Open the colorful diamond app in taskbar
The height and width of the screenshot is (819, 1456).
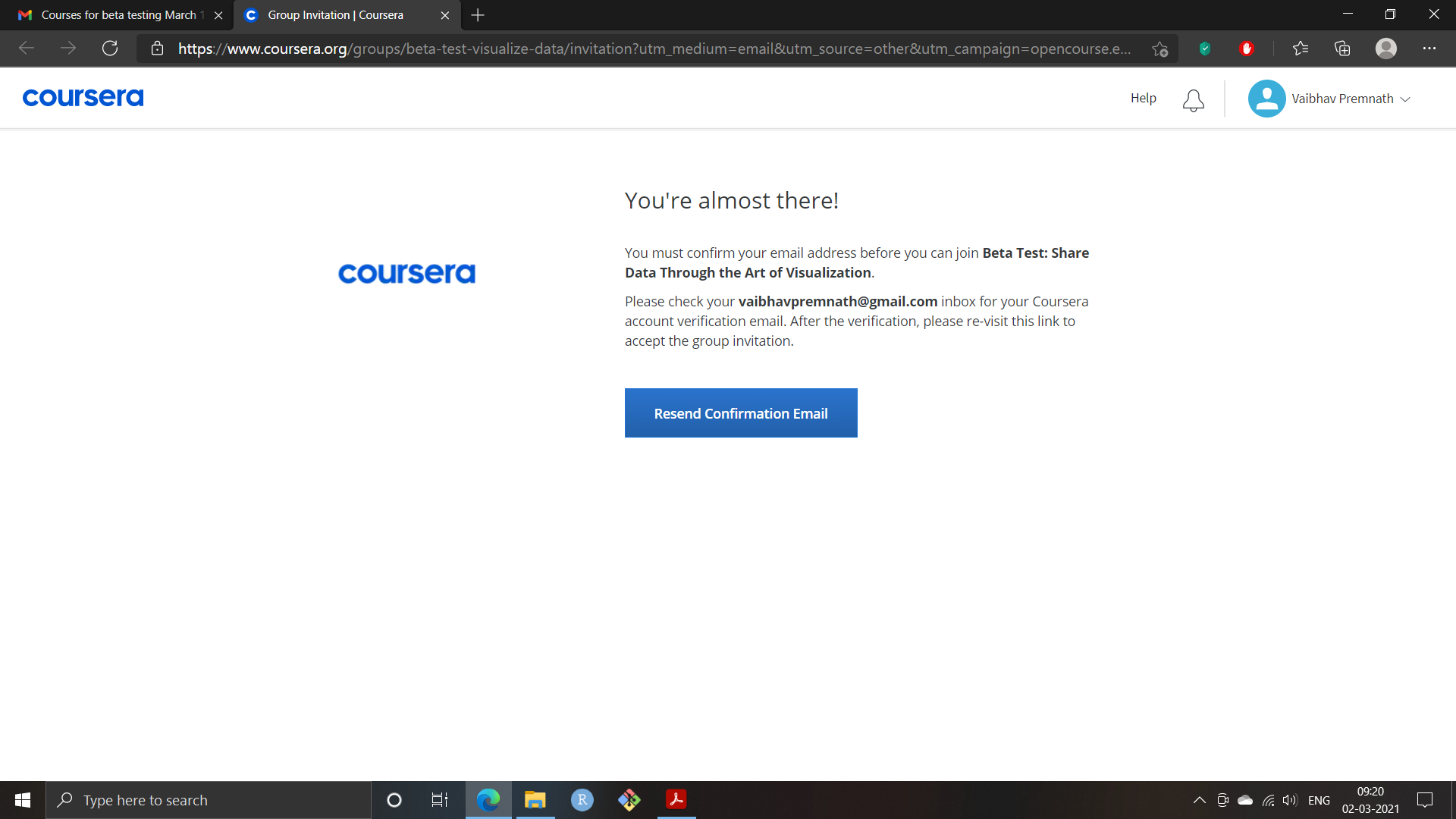(629, 800)
